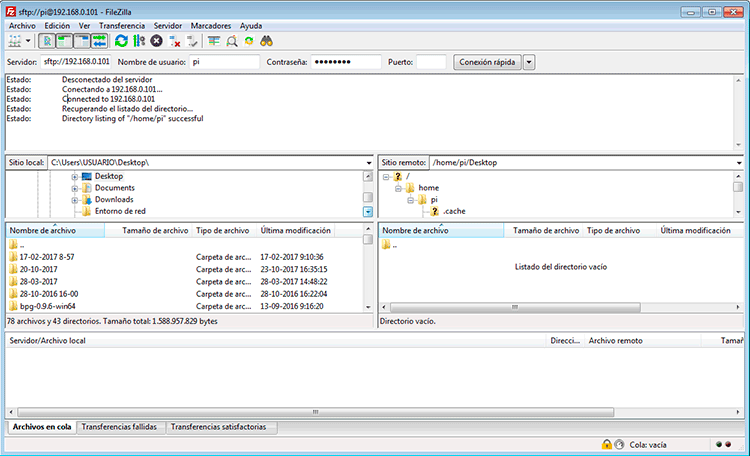Click the local tree scroll down arrow
750x456 pixels.
(368, 211)
